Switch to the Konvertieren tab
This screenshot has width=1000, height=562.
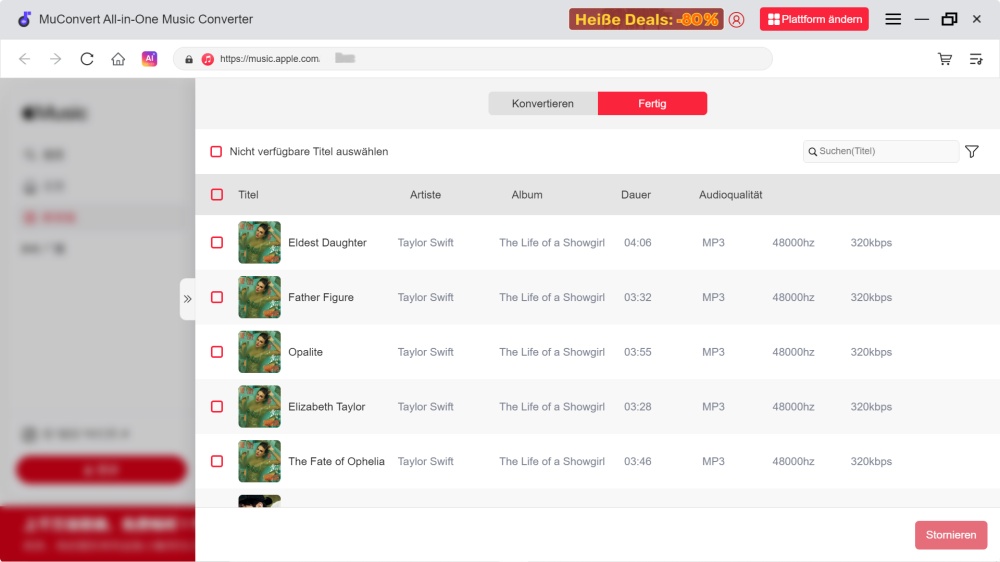click(x=543, y=103)
